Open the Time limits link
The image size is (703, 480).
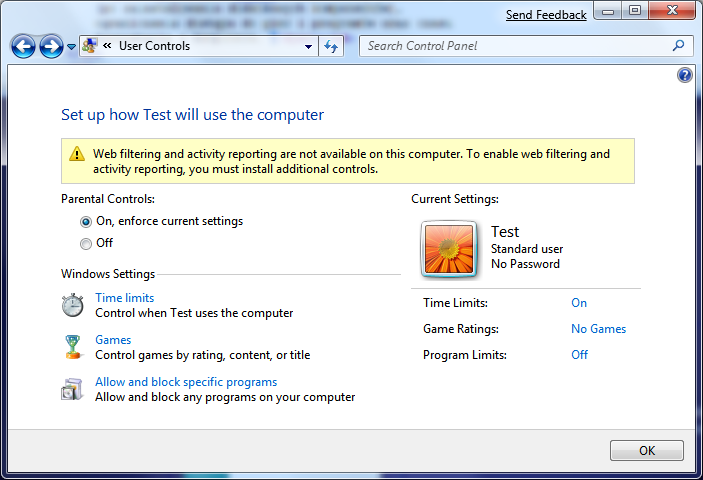(125, 298)
